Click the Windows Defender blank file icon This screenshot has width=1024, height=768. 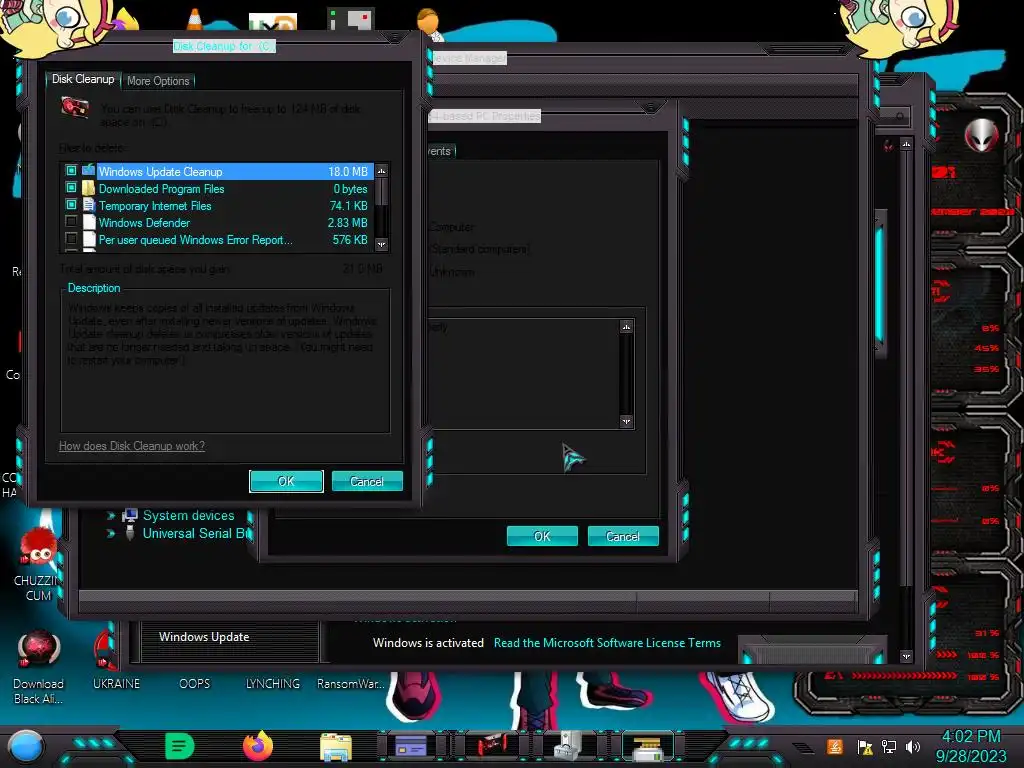pyautogui.click(x=89, y=222)
